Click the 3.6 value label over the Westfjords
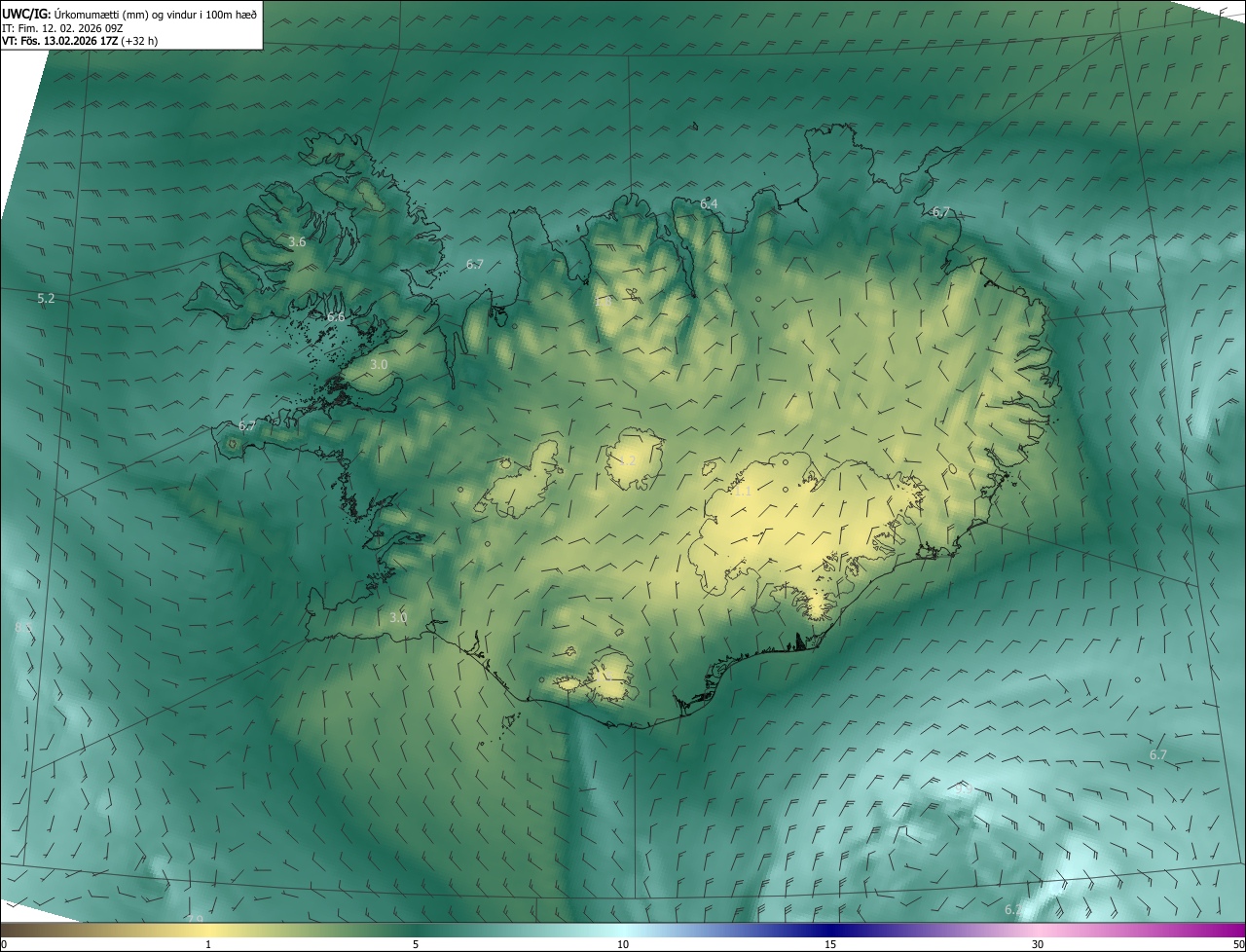The height and width of the screenshot is (952, 1246). [x=298, y=241]
